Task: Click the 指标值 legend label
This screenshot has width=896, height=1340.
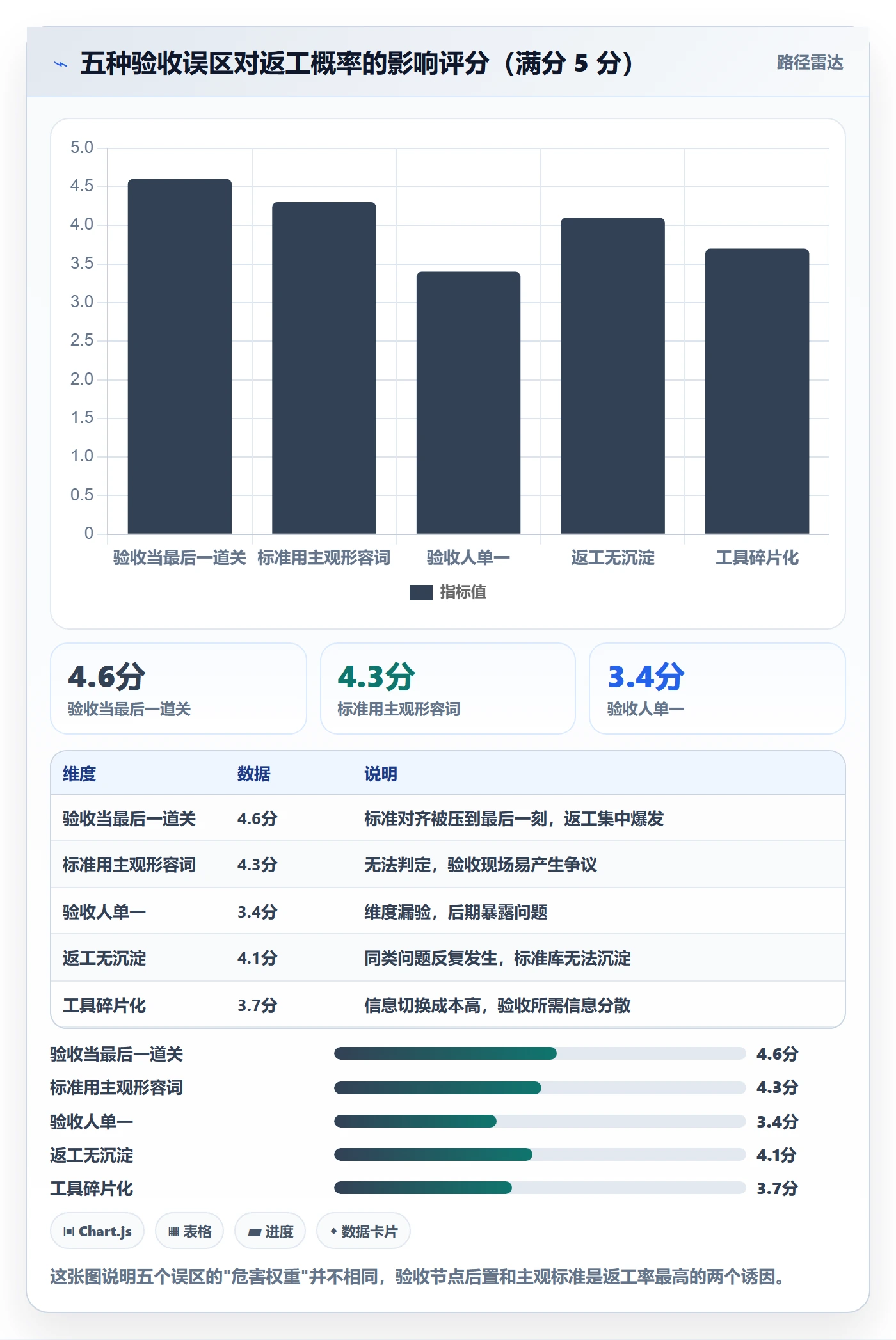Action: (463, 593)
